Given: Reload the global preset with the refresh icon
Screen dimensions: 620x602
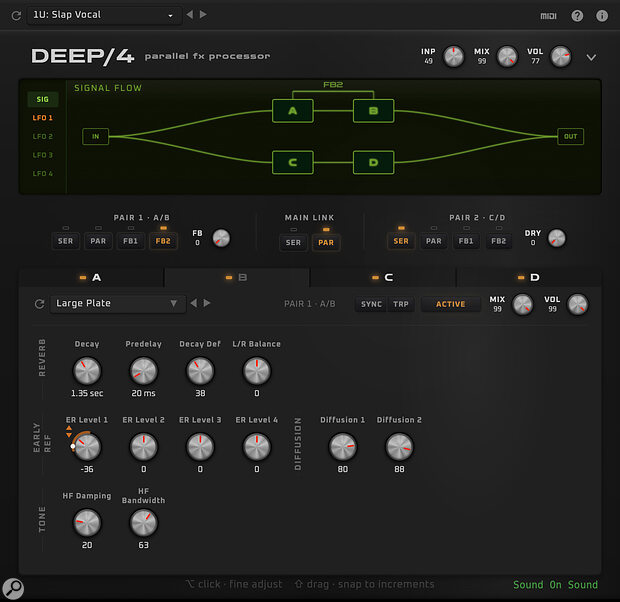Looking at the screenshot, I should [x=16, y=15].
